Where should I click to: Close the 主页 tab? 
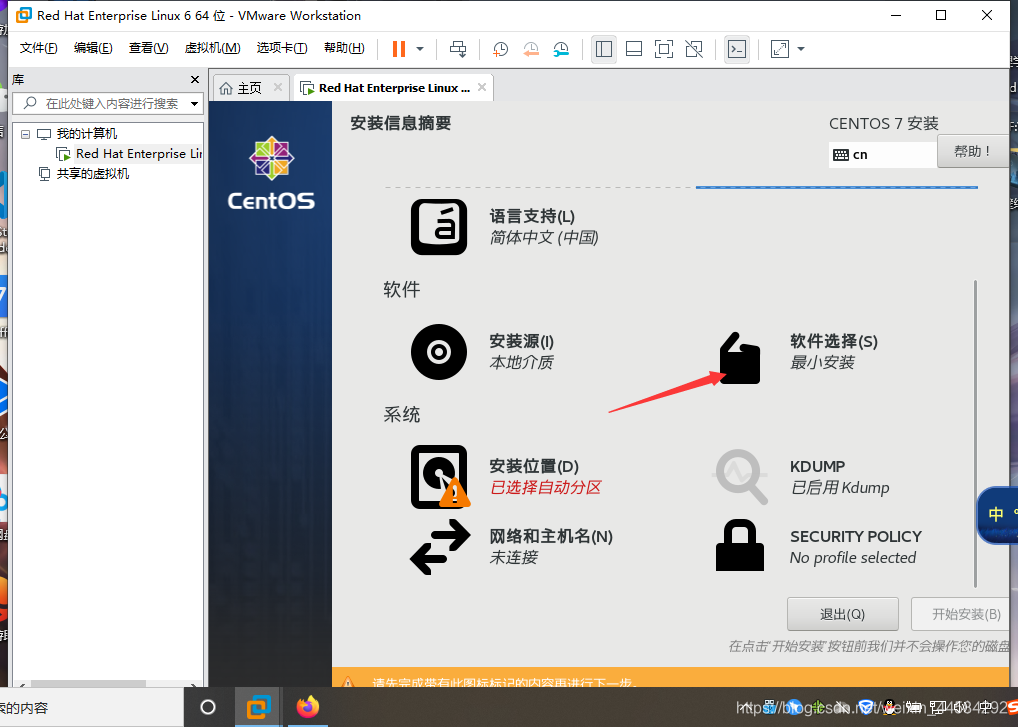coord(278,87)
